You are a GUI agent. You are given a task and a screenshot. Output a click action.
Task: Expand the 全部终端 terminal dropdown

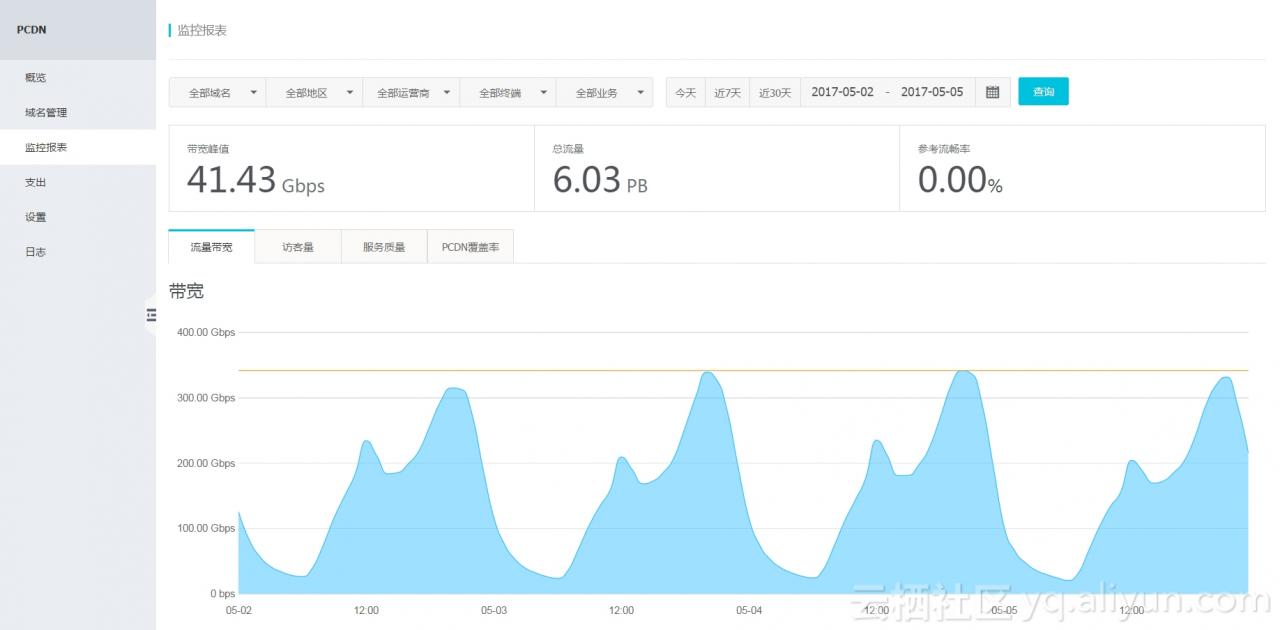[508, 92]
